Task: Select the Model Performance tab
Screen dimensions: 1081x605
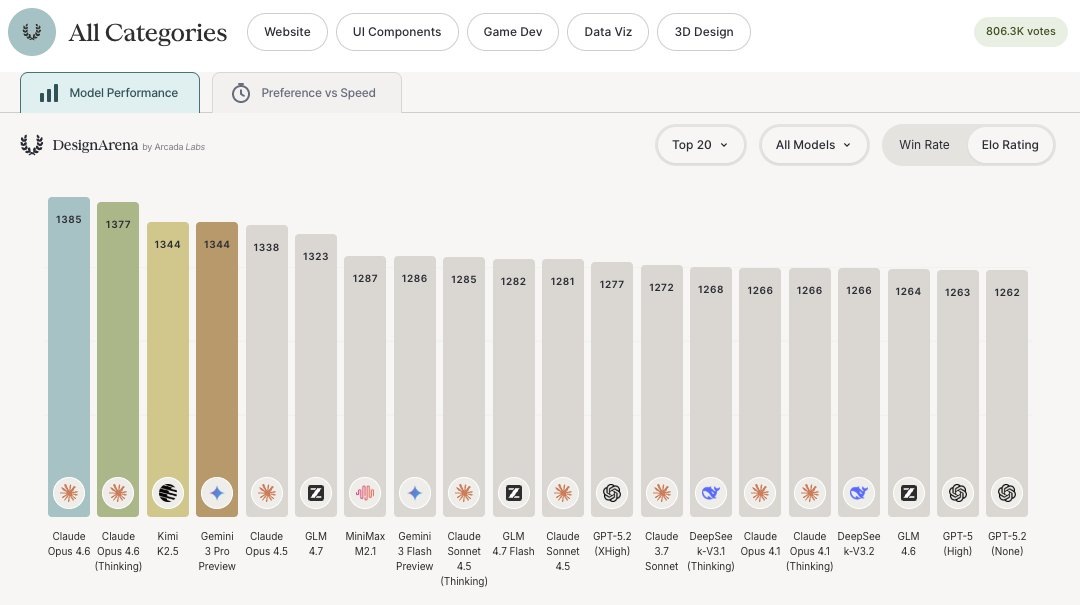Action: [x=110, y=93]
